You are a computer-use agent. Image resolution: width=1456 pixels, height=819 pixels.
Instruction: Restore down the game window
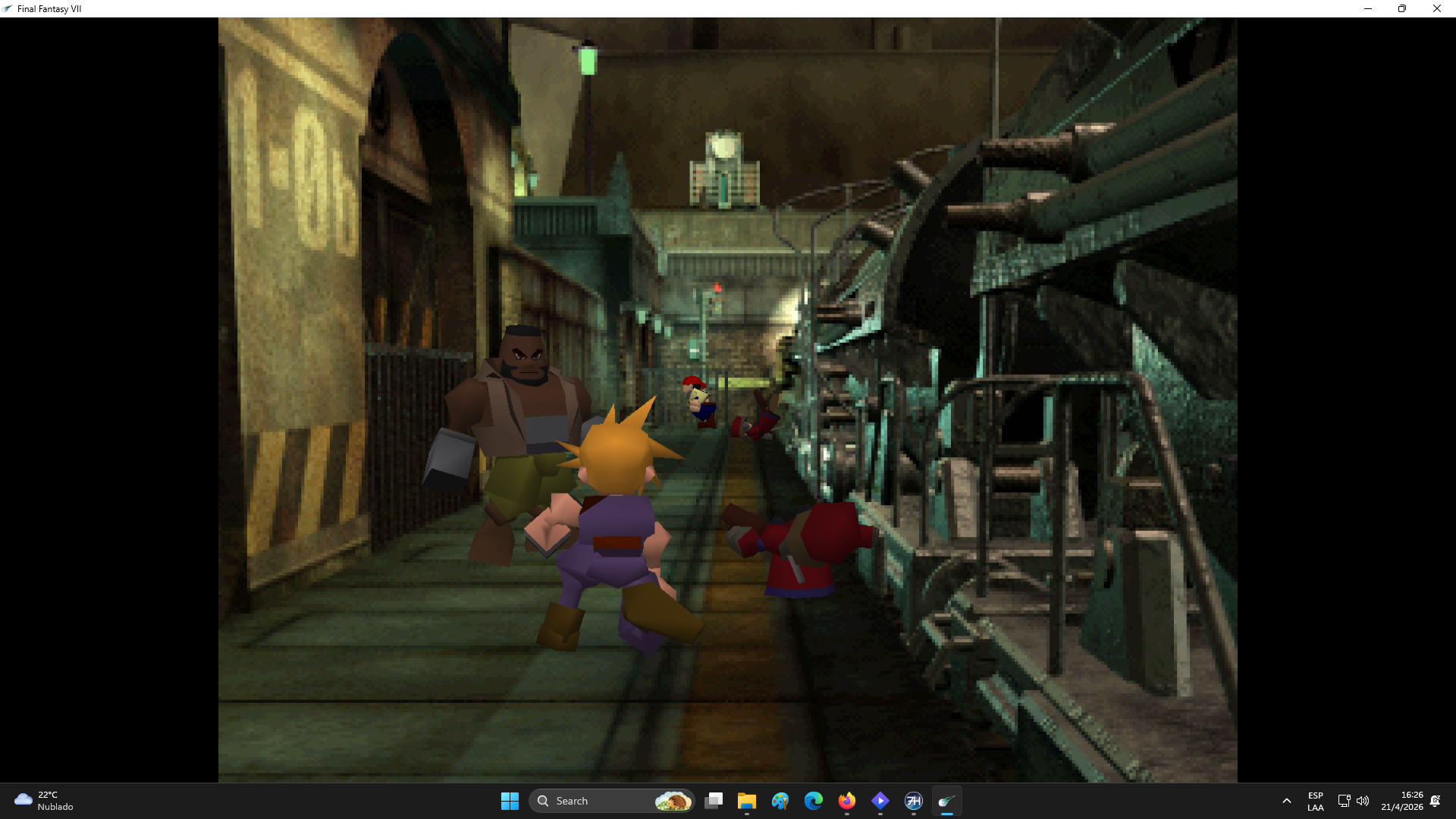tap(1402, 9)
